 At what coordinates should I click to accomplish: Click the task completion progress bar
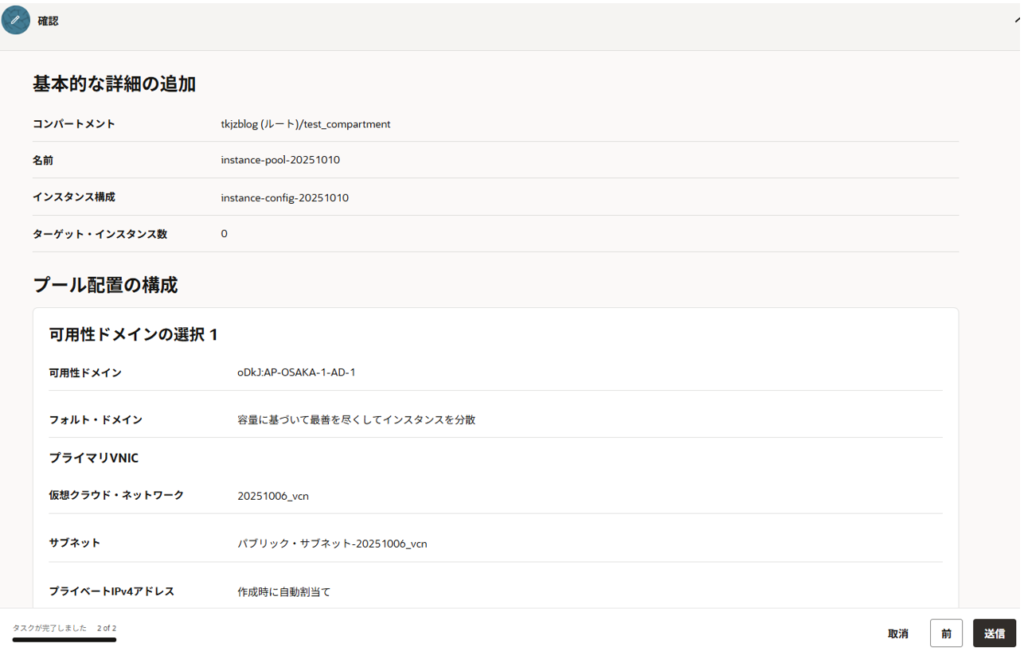click(x=64, y=639)
